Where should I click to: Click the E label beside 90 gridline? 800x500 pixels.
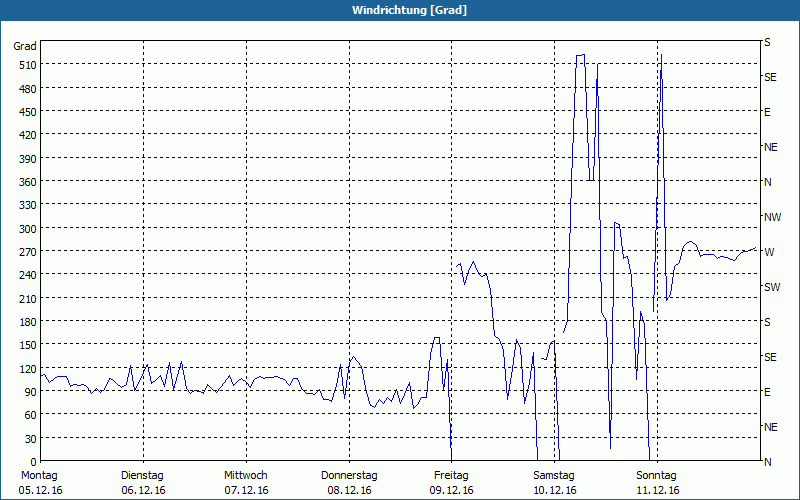[767, 392]
